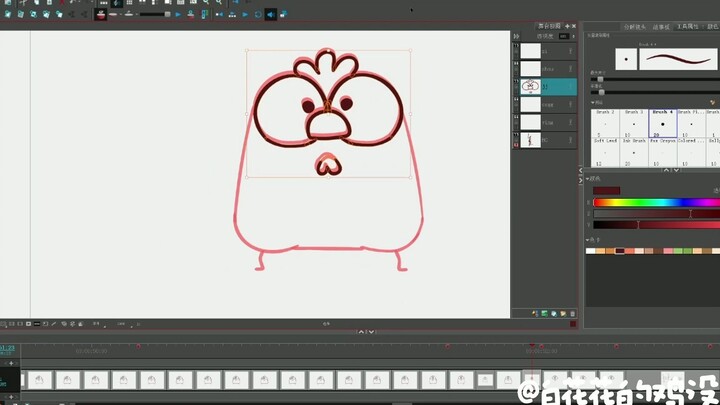Choose the Brush 4 preset
Screen dimensions: 720x405
tap(663, 123)
